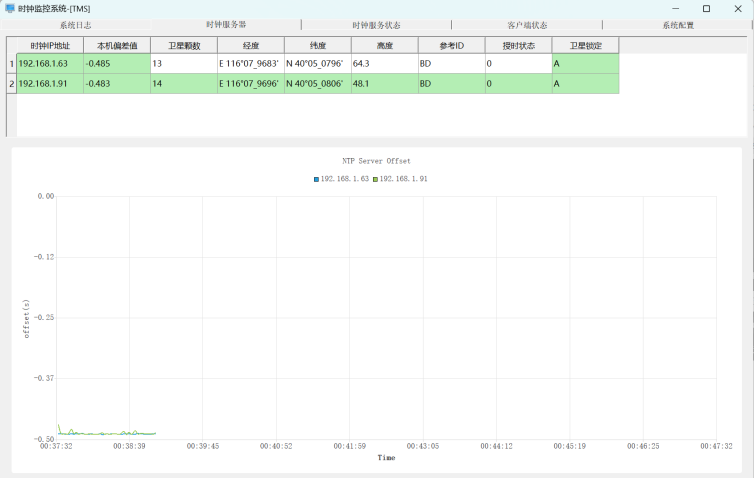Select row 2 header in the table
The width and height of the screenshot is (754, 478).
pos(11,84)
